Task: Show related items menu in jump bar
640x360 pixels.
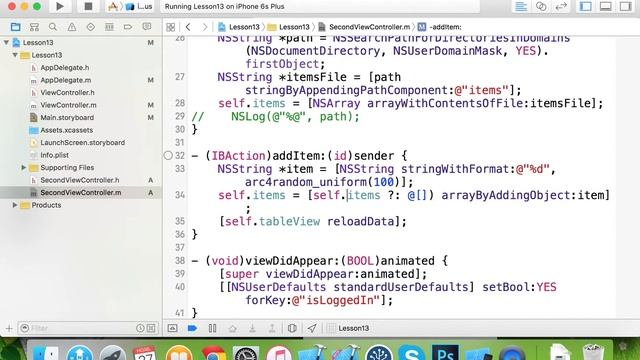Action: point(171,27)
